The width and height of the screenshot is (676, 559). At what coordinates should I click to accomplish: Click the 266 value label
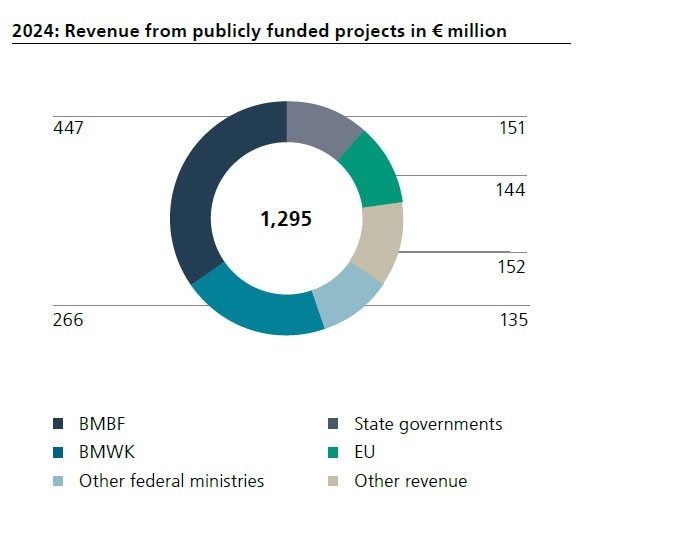(67, 320)
